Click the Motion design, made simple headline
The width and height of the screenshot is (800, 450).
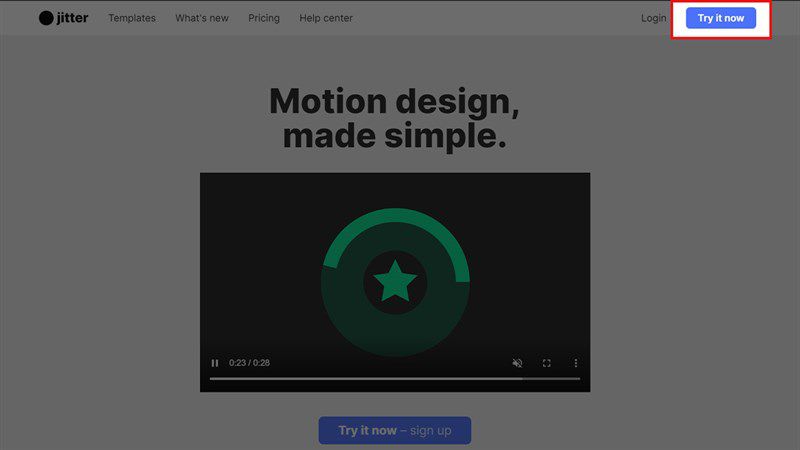click(394, 118)
